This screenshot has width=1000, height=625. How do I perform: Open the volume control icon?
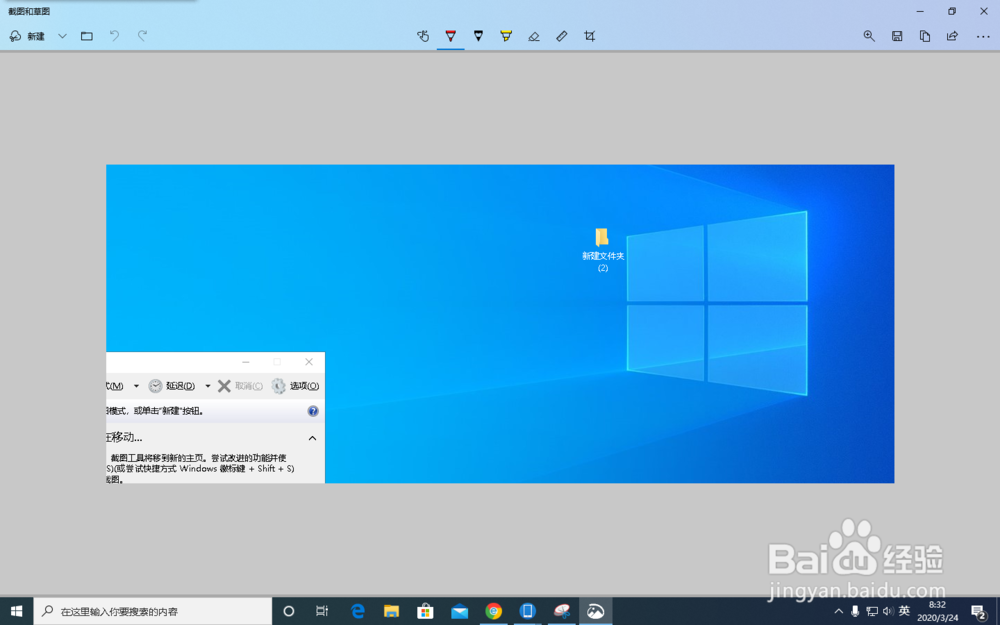click(888, 611)
